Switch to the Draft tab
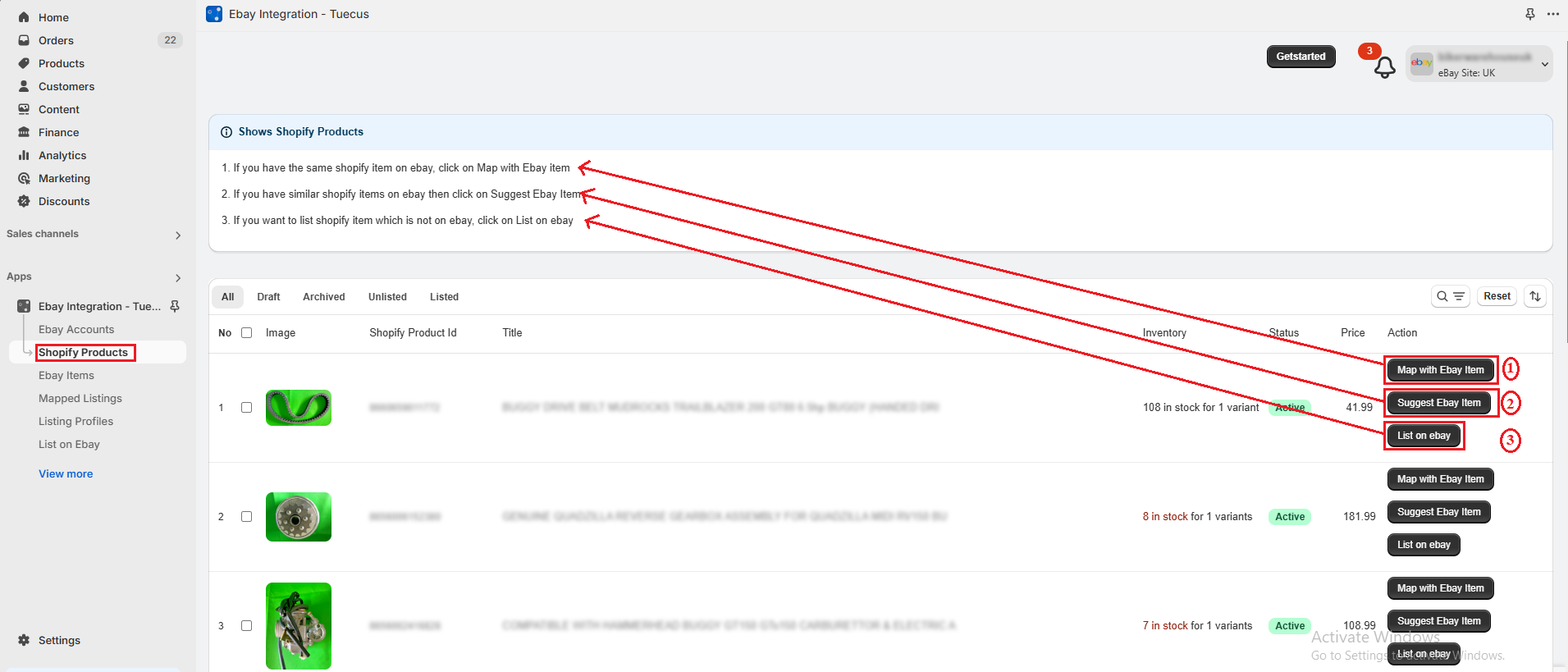 [268, 297]
